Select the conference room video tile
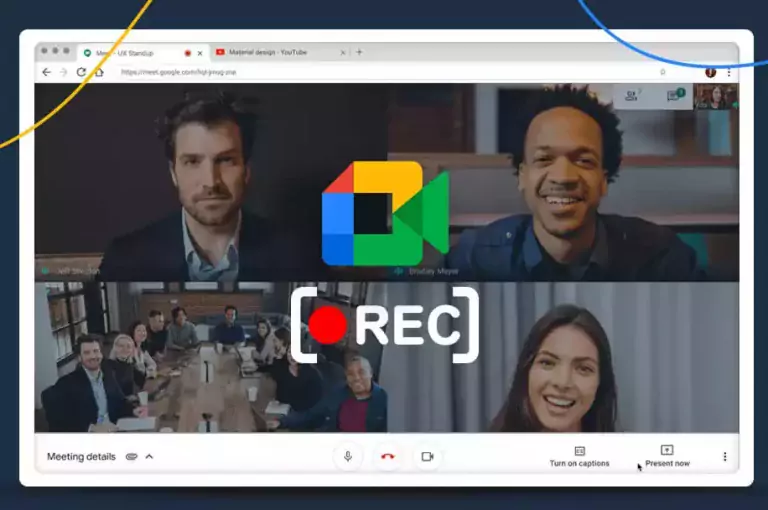768x510 pixels. pos(211,357)
